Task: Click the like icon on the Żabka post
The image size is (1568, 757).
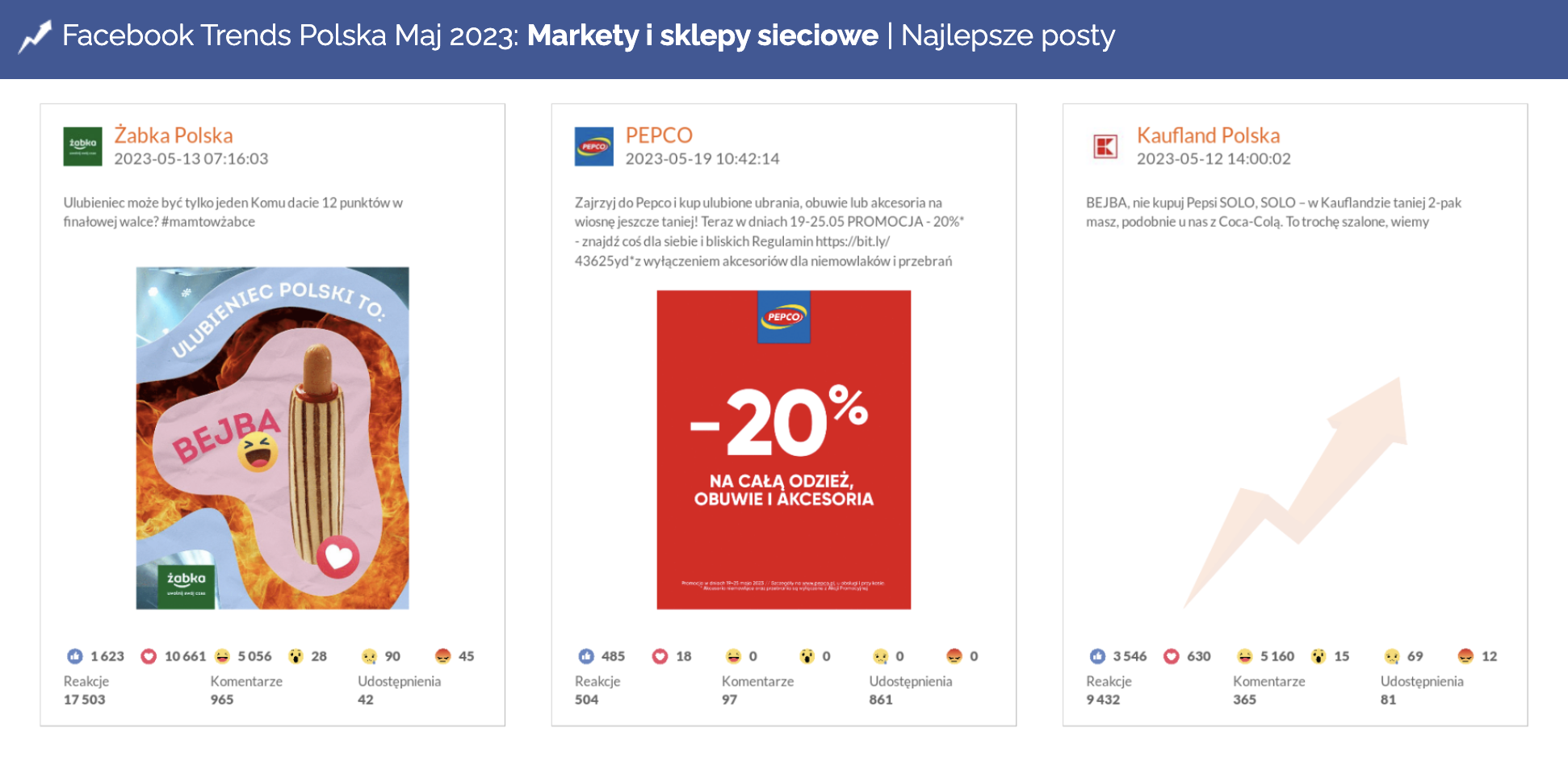Action: tap(75, 656)
